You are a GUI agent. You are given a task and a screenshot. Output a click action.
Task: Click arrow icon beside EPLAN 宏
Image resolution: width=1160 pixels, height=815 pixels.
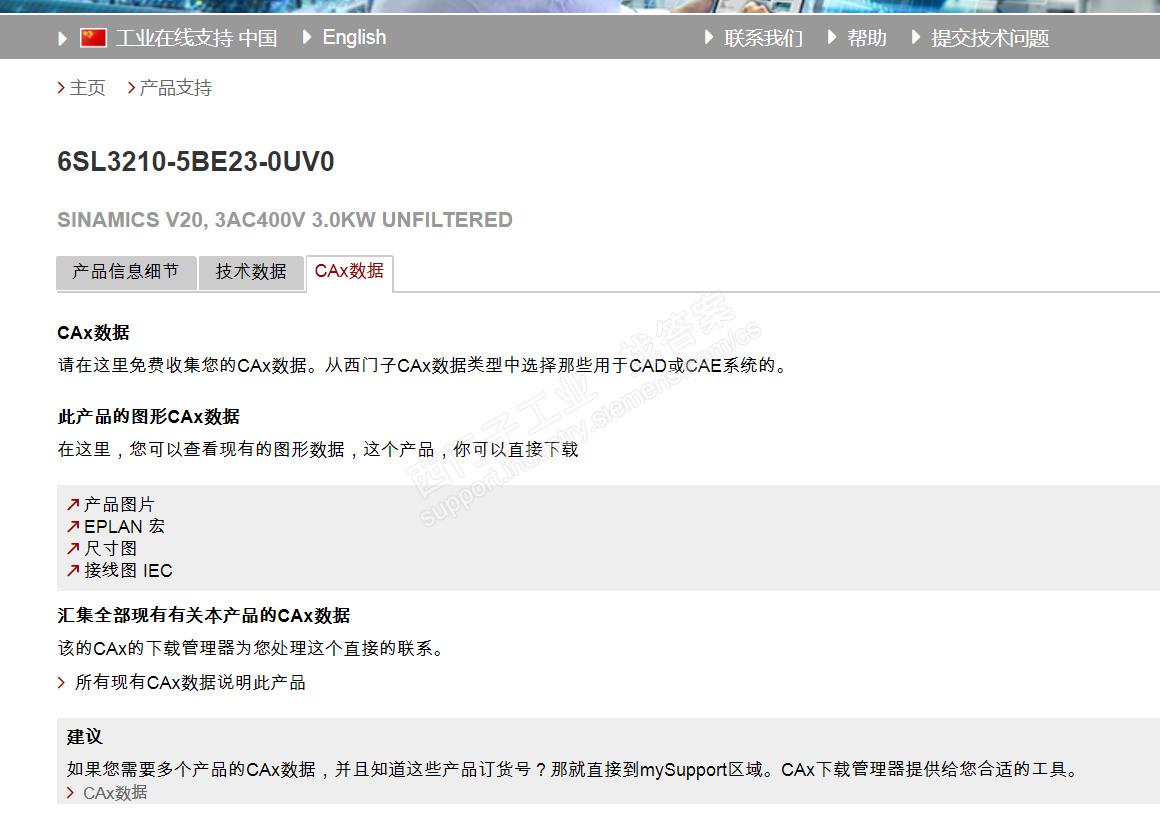72,527
